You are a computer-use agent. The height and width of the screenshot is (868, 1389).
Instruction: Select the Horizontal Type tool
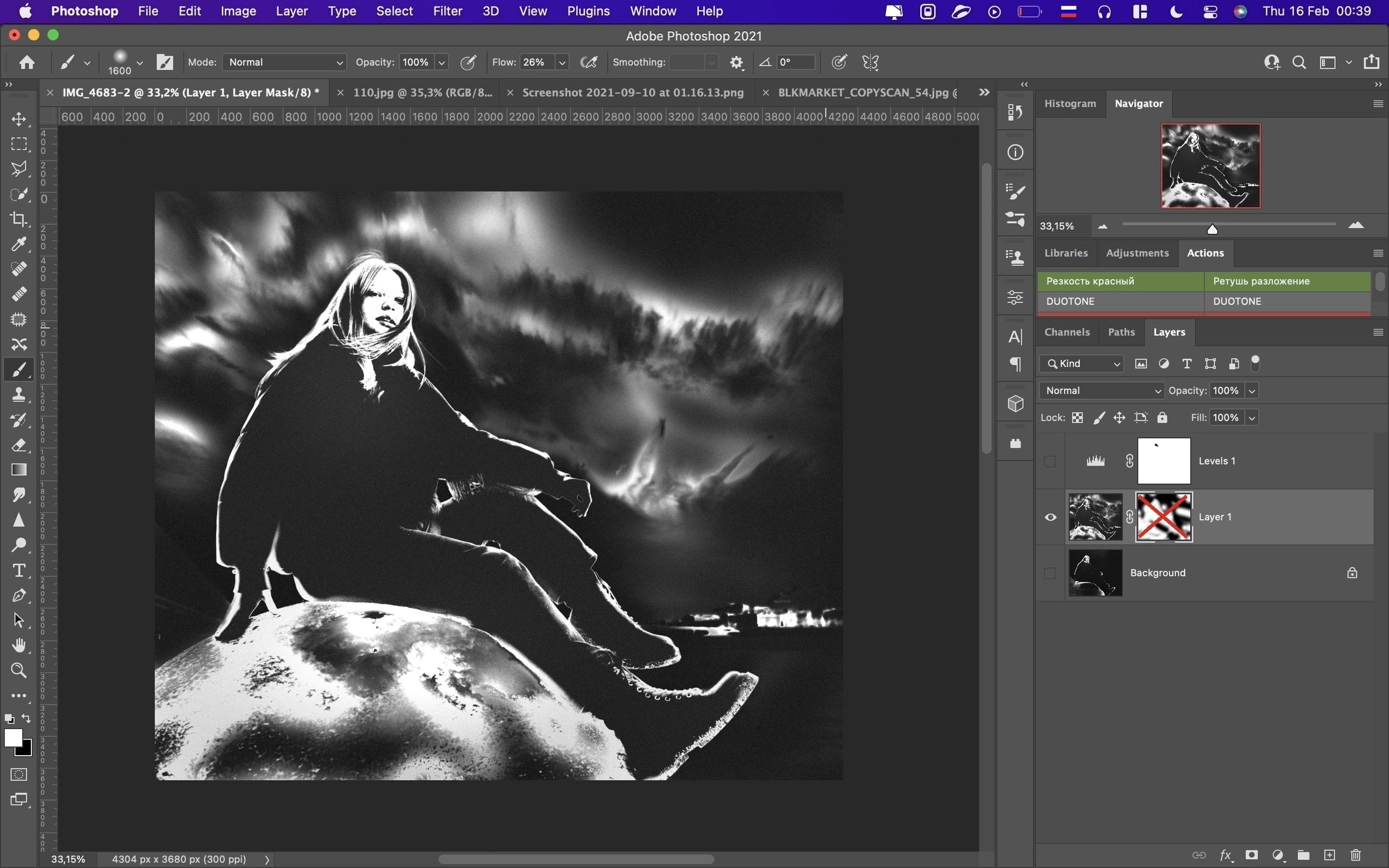coord(19,570)
